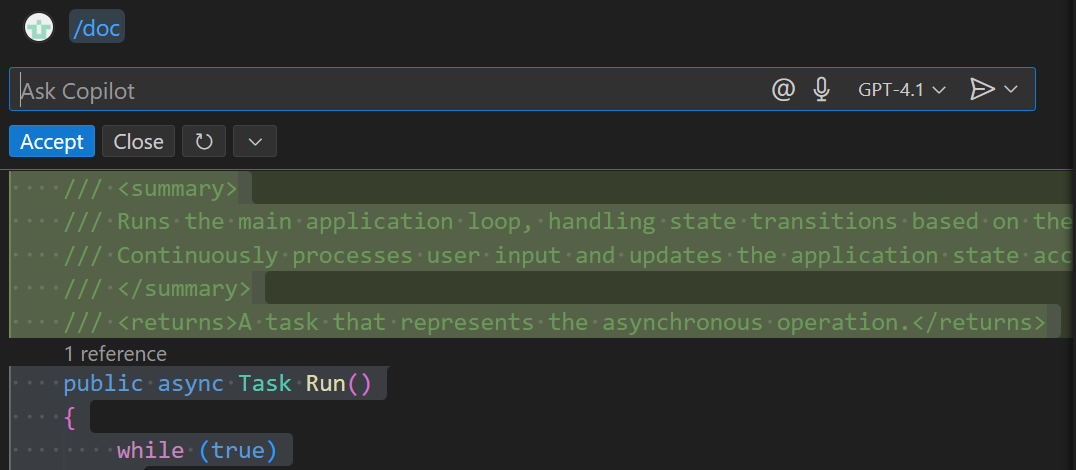The height and width of the screenshot is (470, 1076).
Task: Click the 'Task' return type
Action: pyautogui.click(x=265, y=383)
